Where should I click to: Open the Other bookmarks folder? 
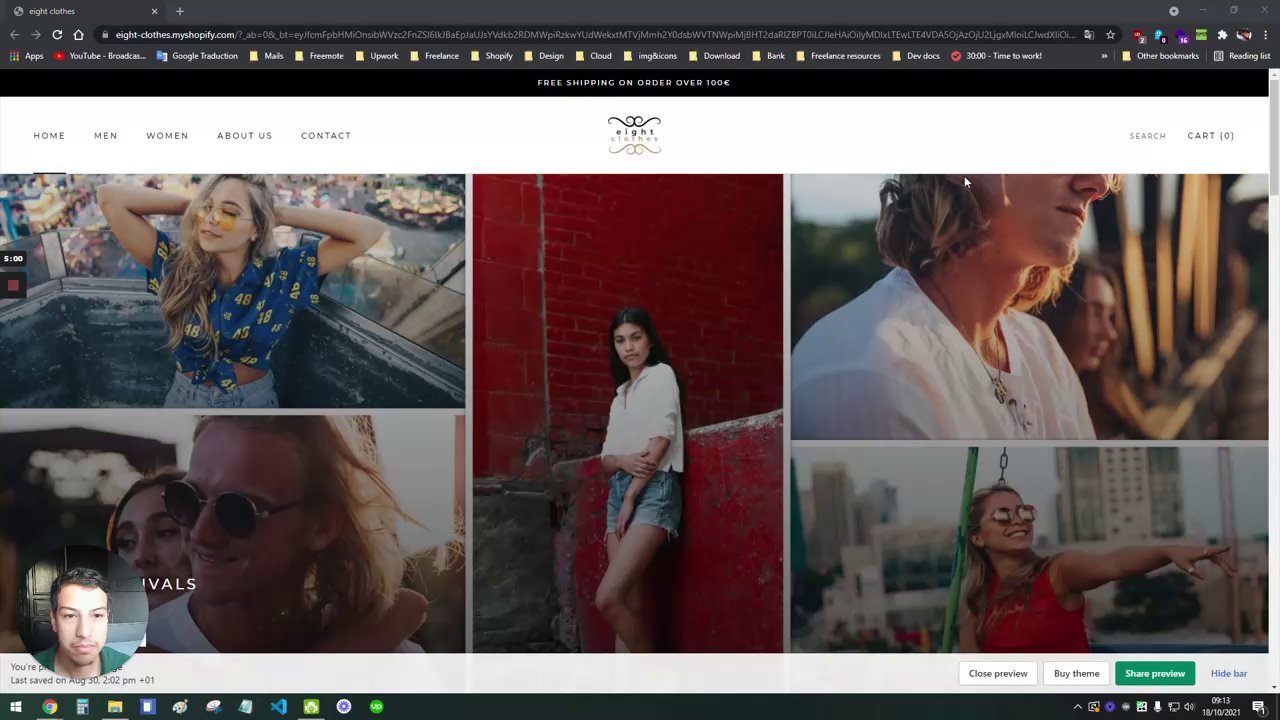1160,56
